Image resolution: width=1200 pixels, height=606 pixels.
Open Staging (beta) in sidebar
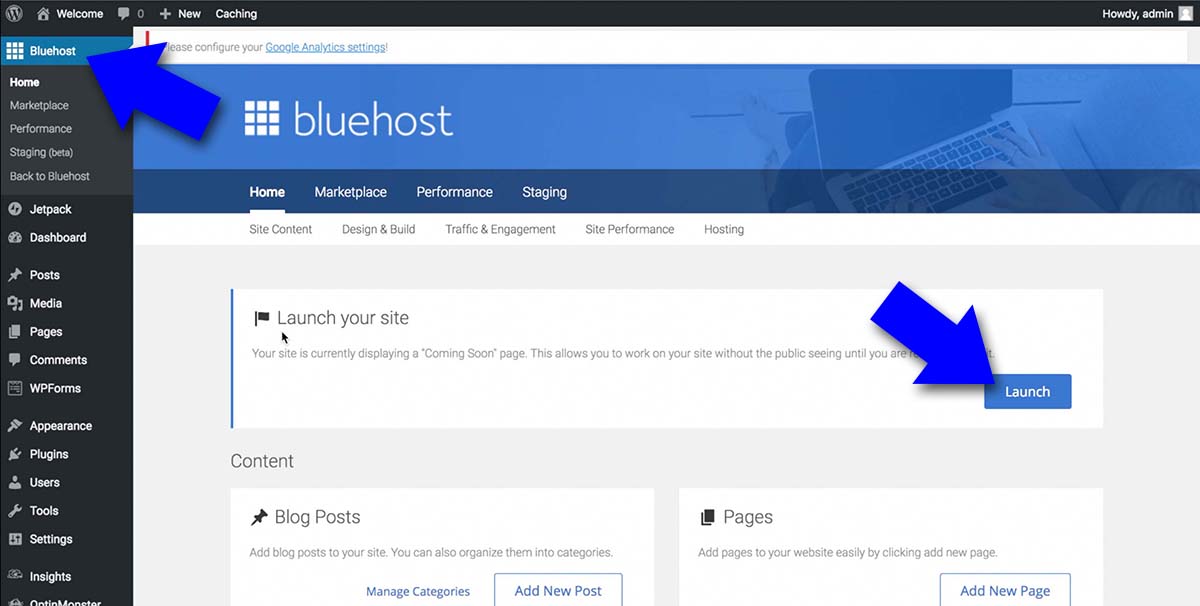(x=41, y=152)
